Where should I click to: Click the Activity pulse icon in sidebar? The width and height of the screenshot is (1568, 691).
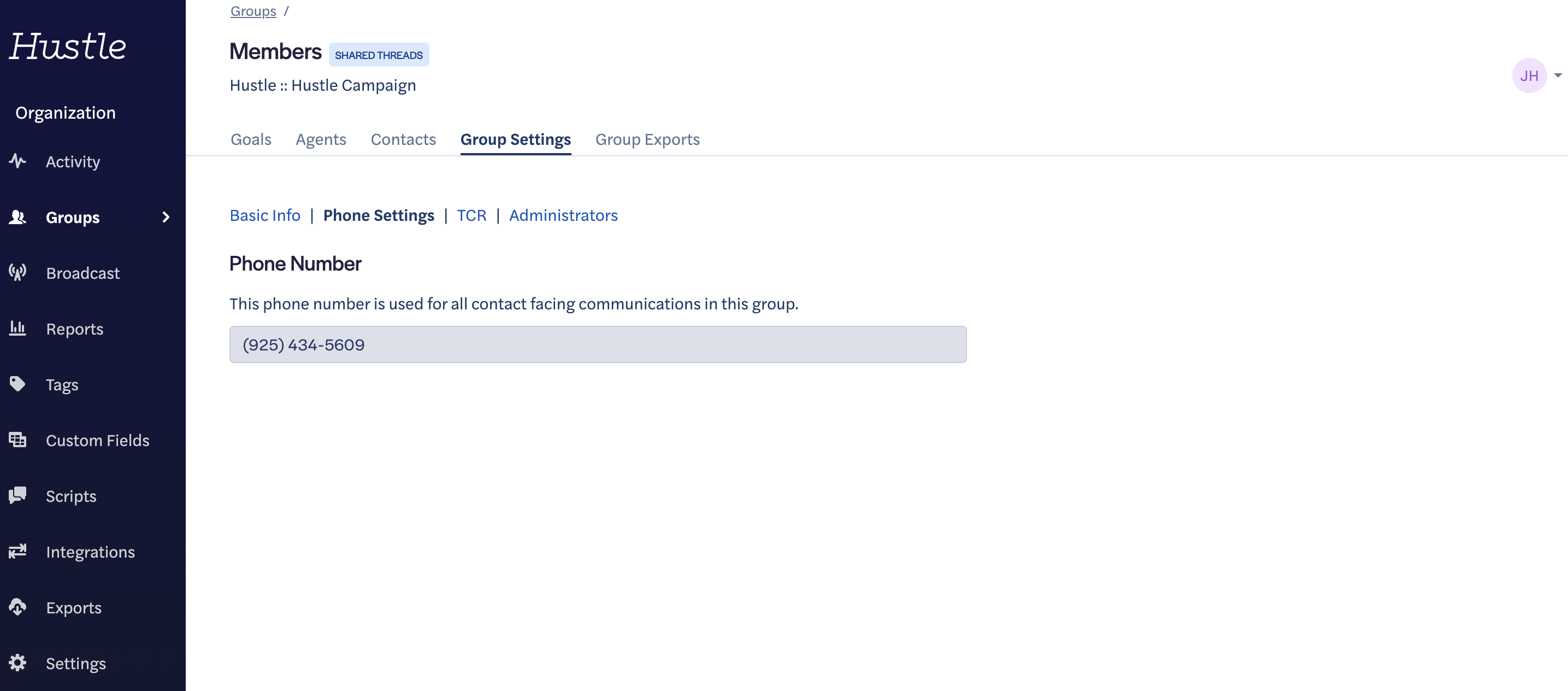(x=17, y=161)
